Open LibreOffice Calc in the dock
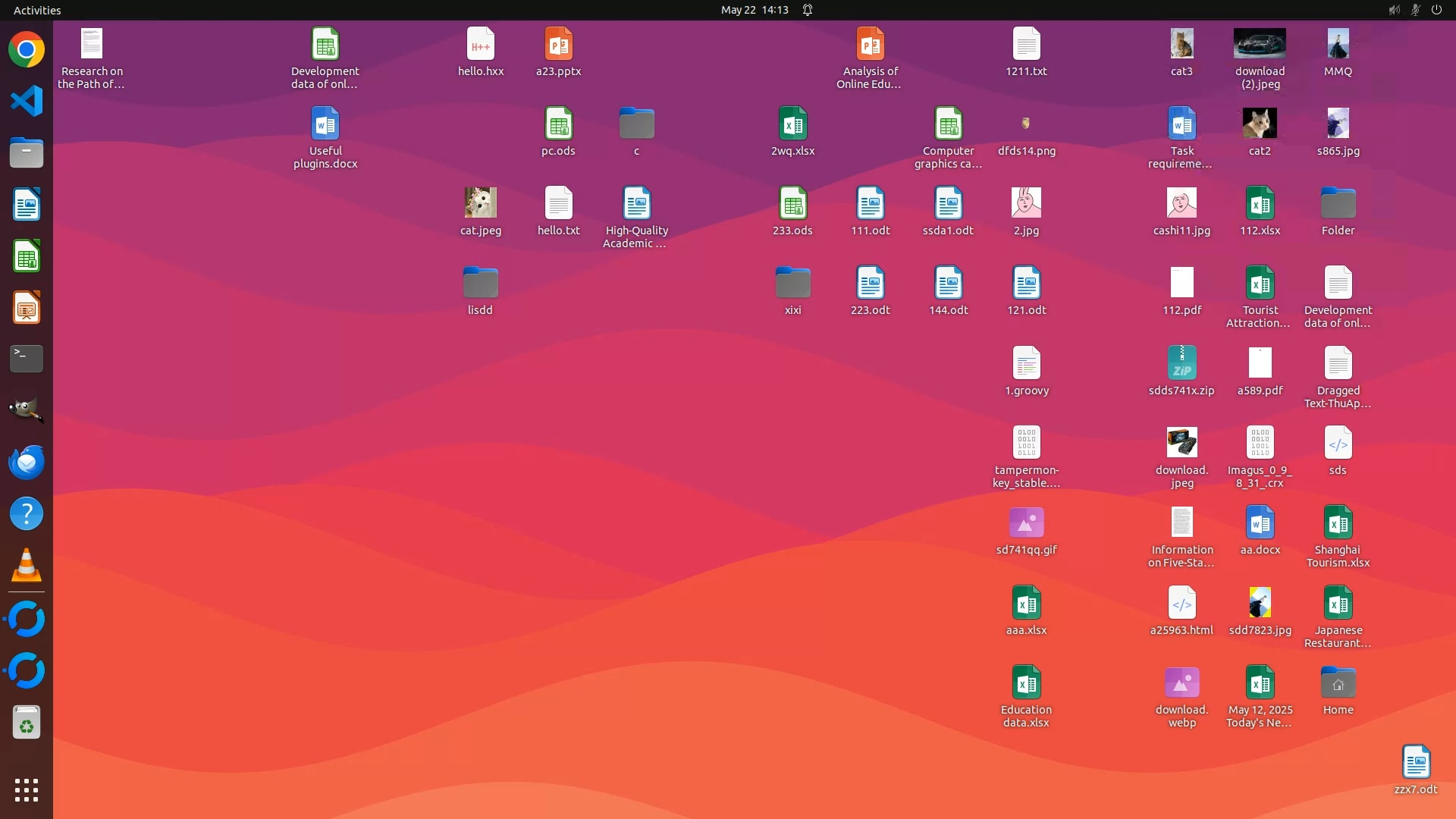1456x819 pixels. (27, 256)
